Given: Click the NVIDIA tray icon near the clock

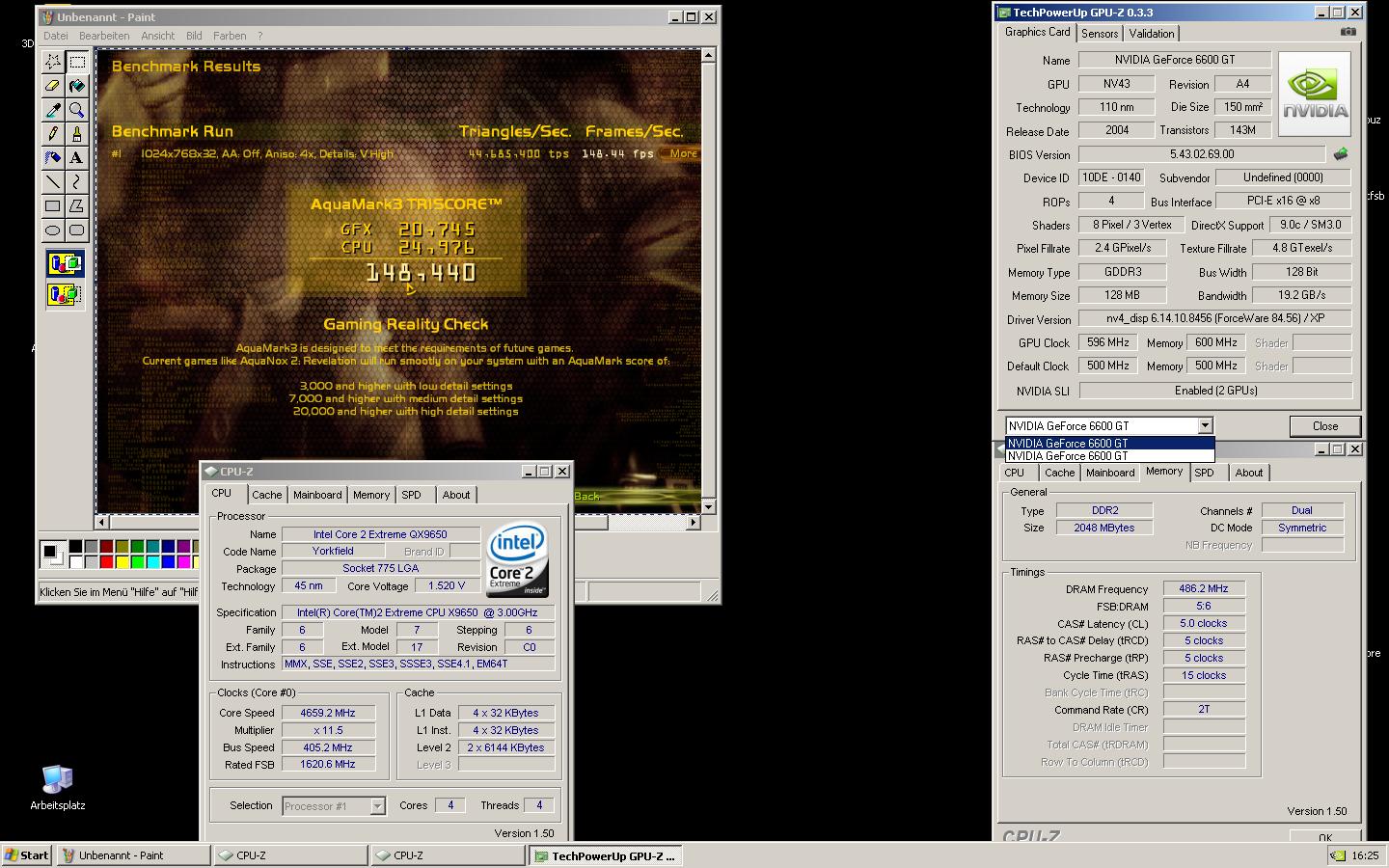Looking at the screenshot, I should pyautogui.click(x=1338, y=854).
